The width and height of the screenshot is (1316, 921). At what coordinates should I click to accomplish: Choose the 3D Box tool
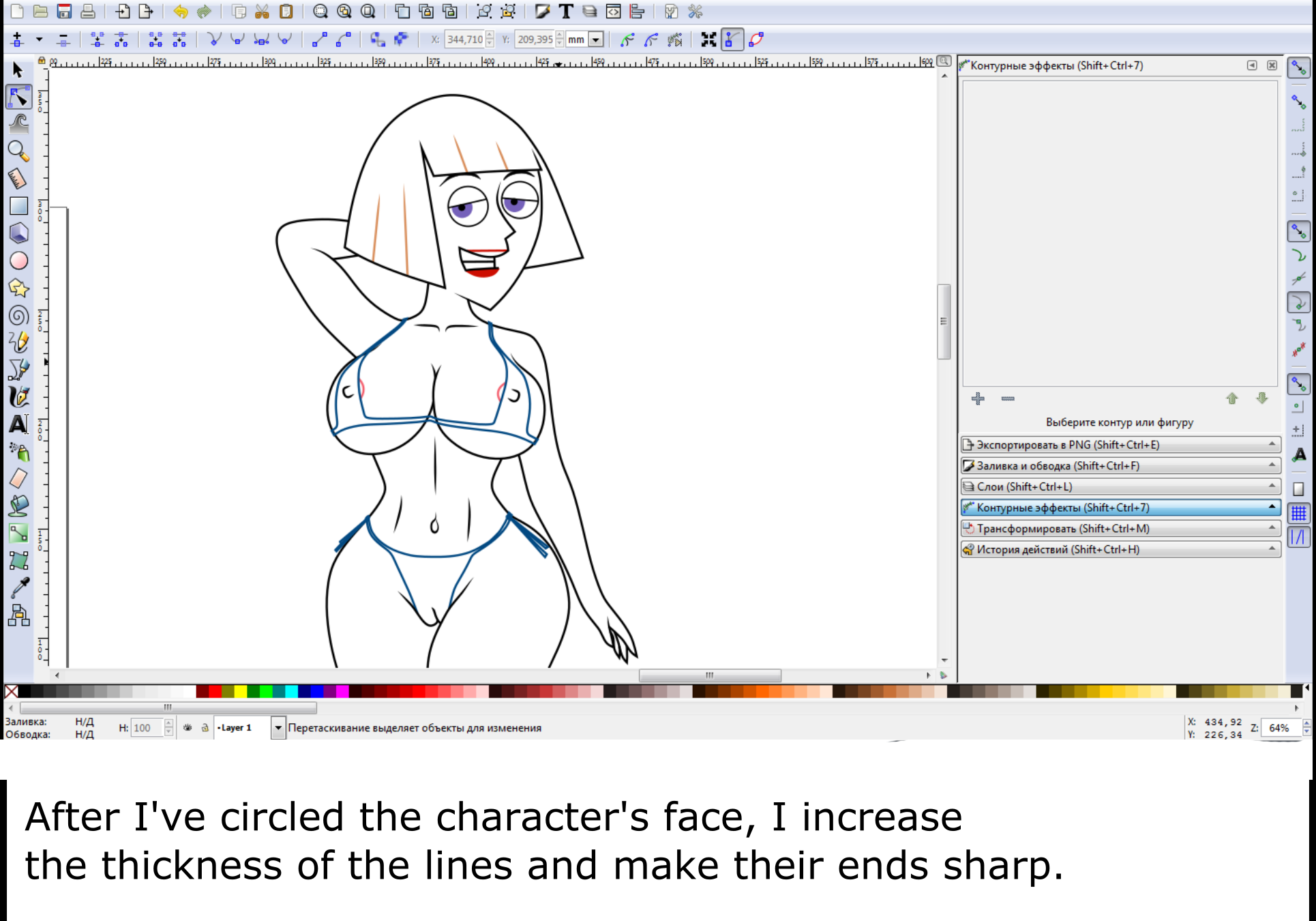click(x=18, y=233)
